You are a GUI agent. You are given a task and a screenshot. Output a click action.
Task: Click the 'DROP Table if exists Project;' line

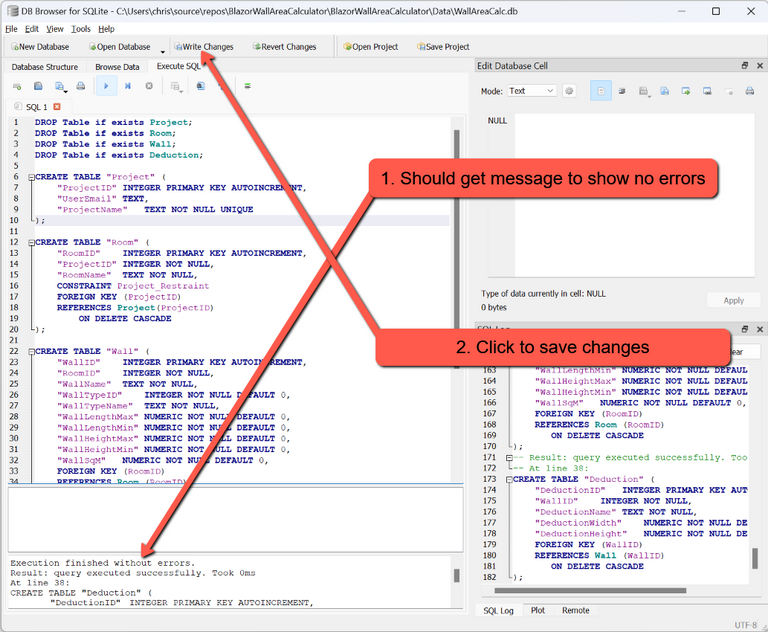coord(113,122)
